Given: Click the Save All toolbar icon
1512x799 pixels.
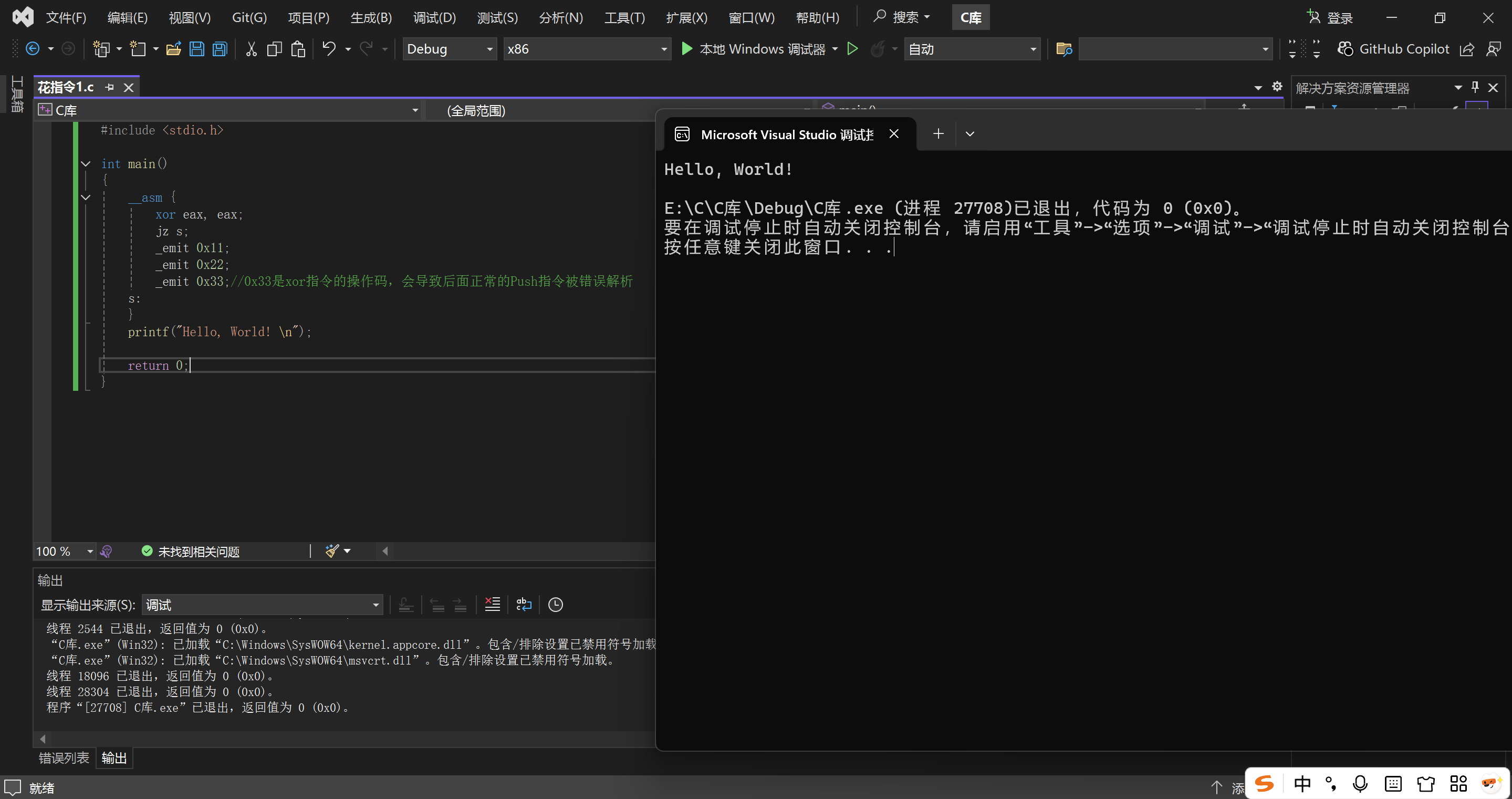Looking at the screenshot, I should [220, 49].
